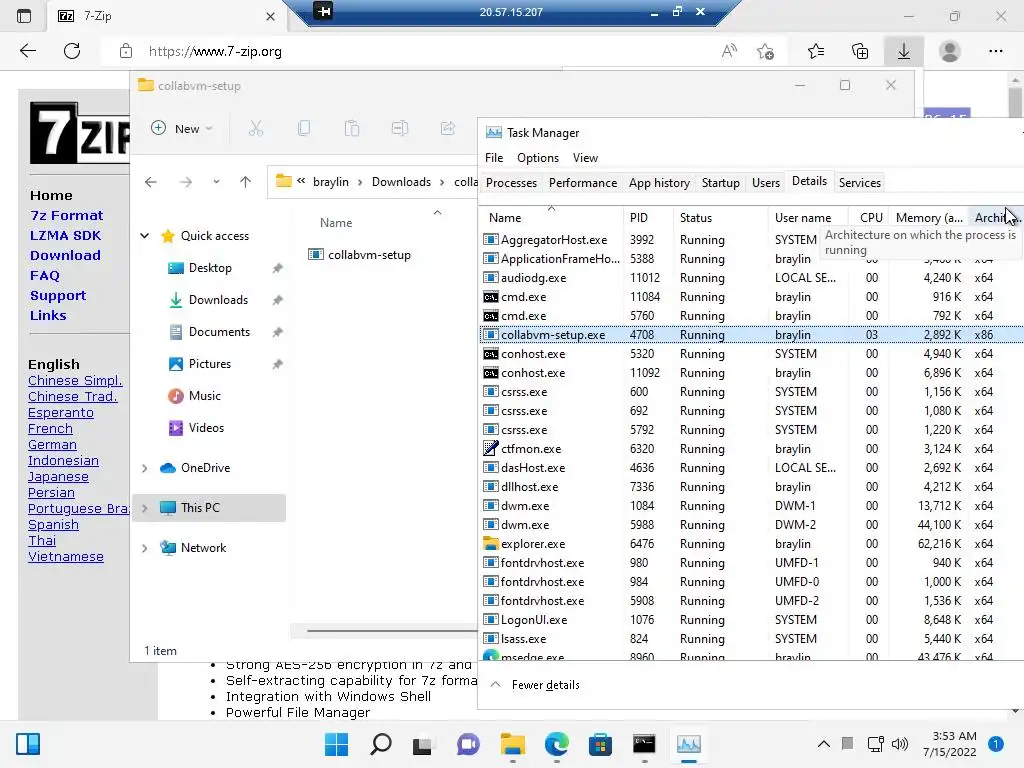Screen dimensions: 1024x768
Task: Add this page to favorites
Action: 765,51
